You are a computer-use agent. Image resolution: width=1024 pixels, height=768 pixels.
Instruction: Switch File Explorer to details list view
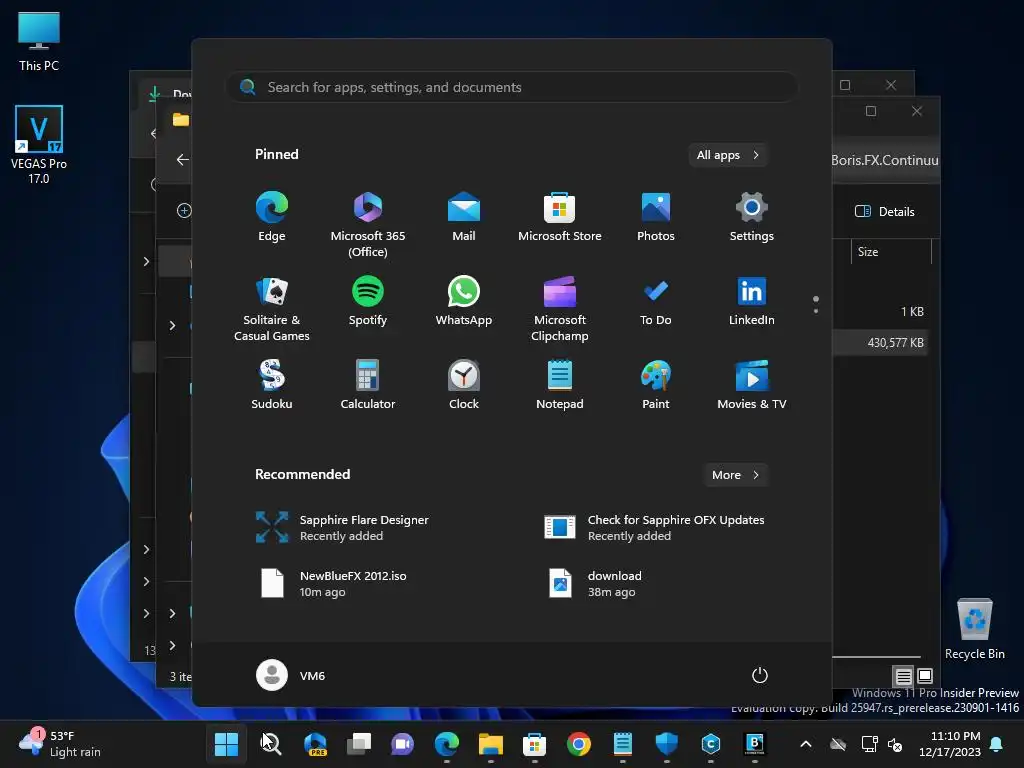tap(903, 676)
